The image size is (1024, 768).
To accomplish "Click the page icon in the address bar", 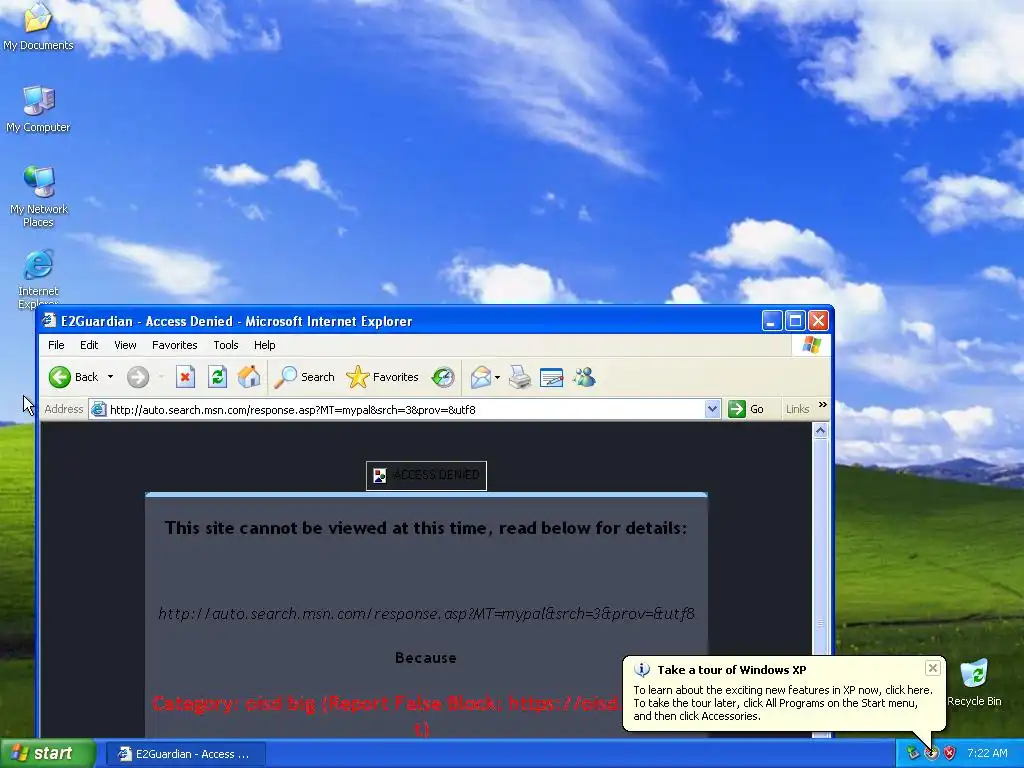I will [x=99, y=409].
